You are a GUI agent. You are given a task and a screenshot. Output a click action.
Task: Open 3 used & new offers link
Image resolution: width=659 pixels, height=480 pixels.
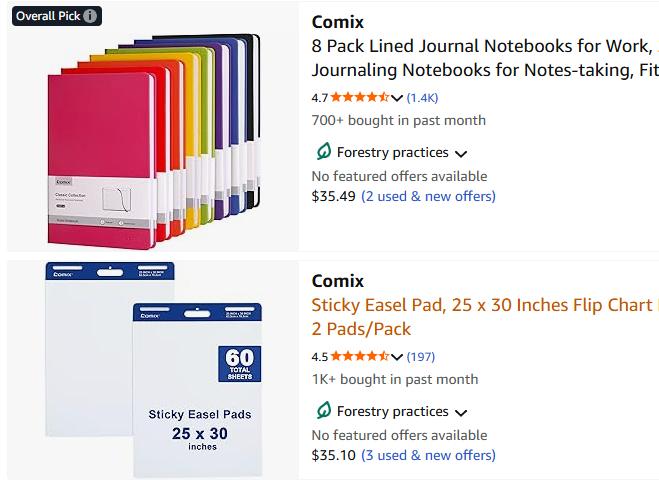click(428, 455)
